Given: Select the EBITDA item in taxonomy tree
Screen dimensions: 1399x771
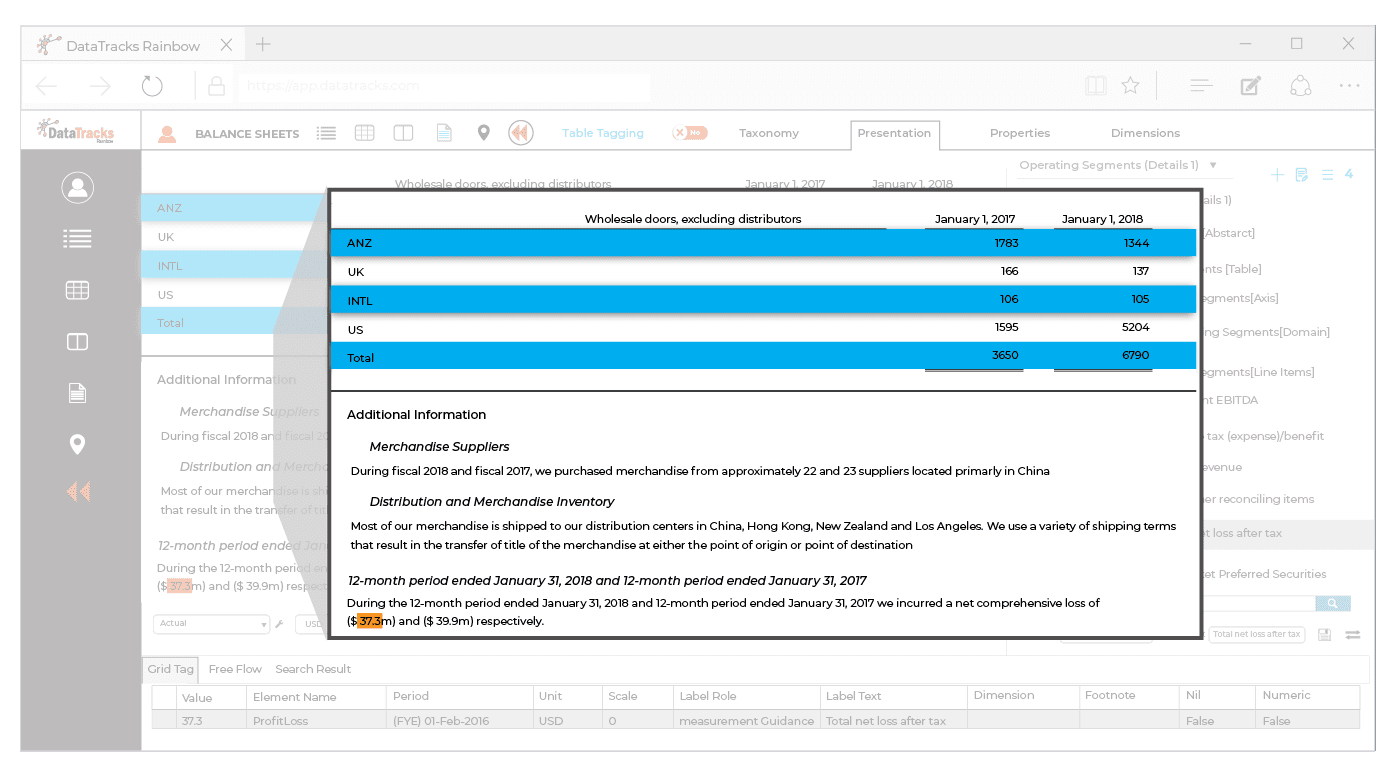Looking at the screenshot, I should (1229, 400).
